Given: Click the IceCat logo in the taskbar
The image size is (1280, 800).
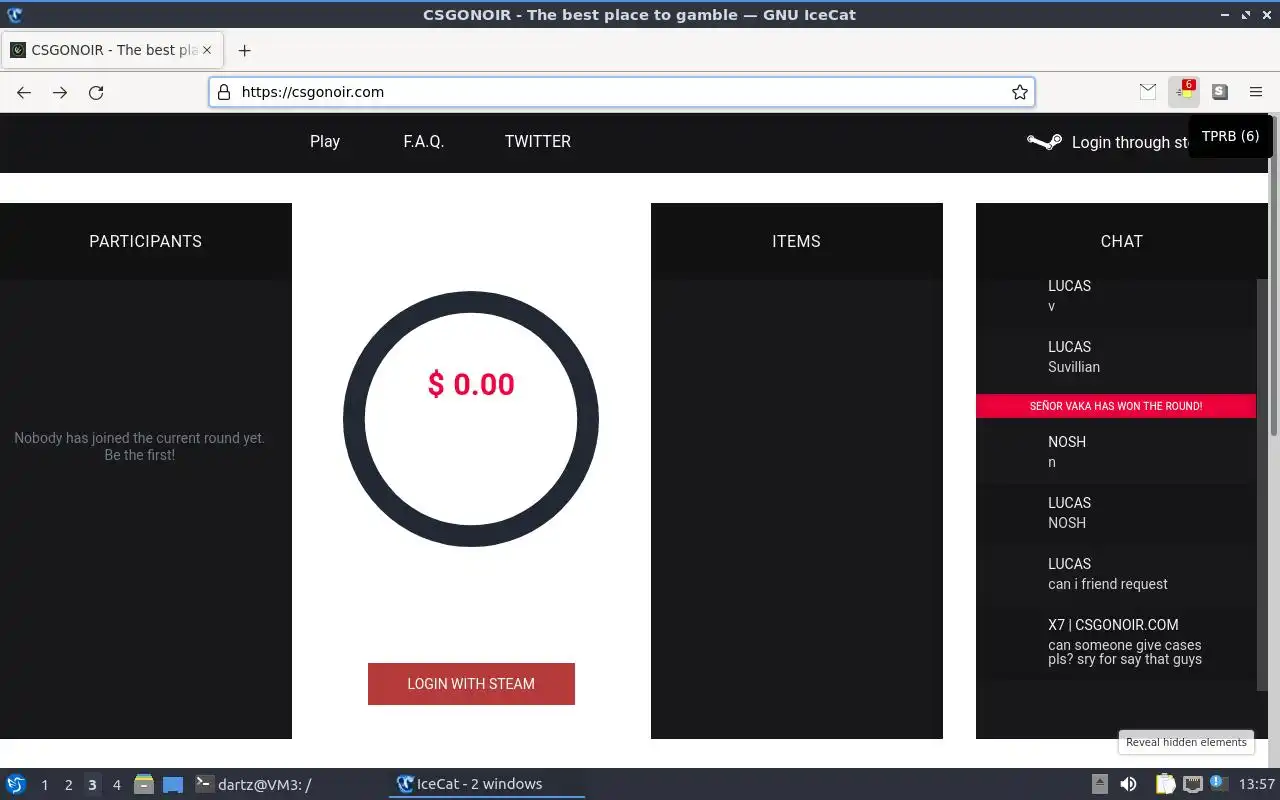Looking at the screenshot, I should point(405,784).
